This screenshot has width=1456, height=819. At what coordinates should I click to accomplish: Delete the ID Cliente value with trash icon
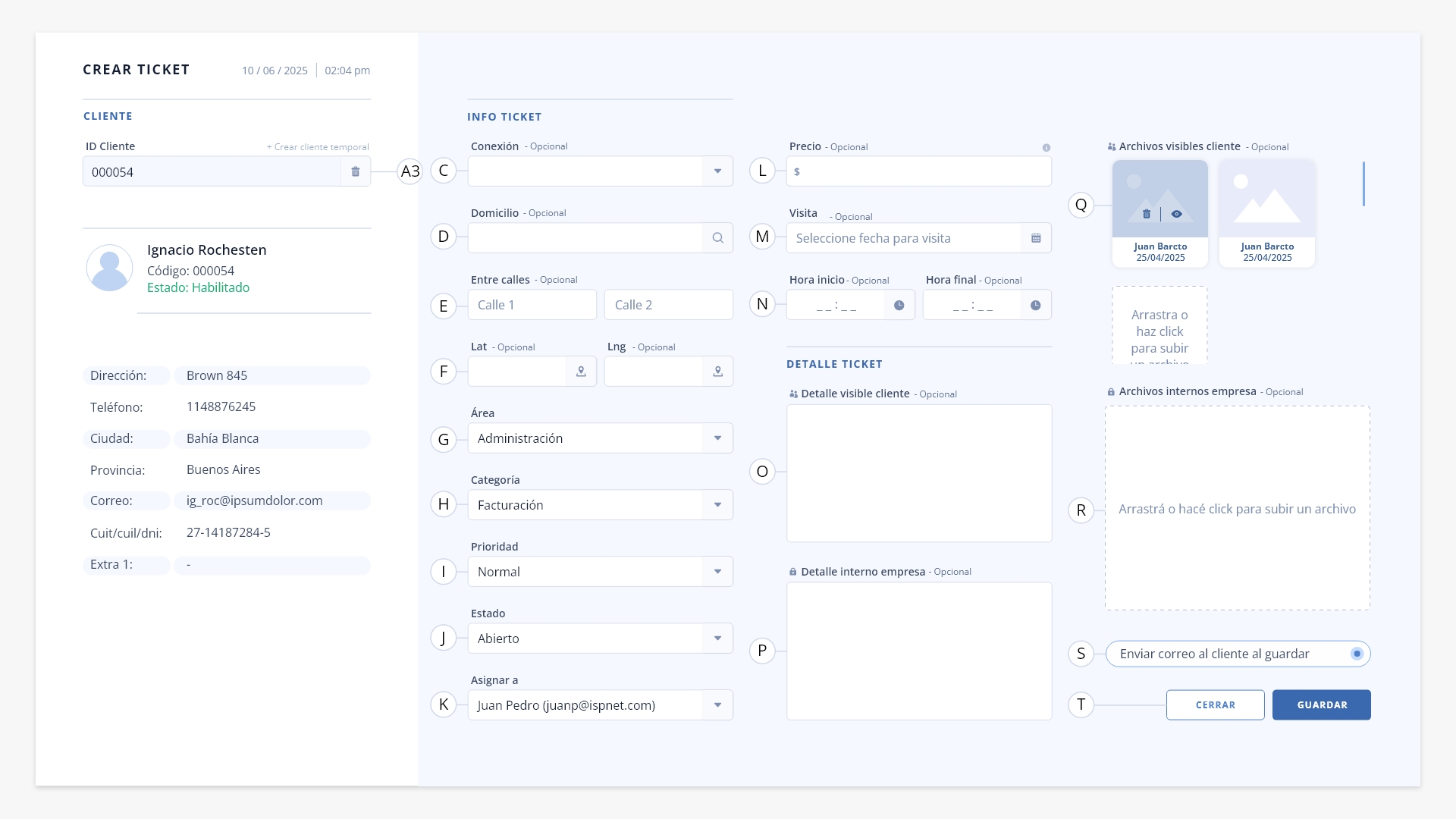tap(355, 172)
